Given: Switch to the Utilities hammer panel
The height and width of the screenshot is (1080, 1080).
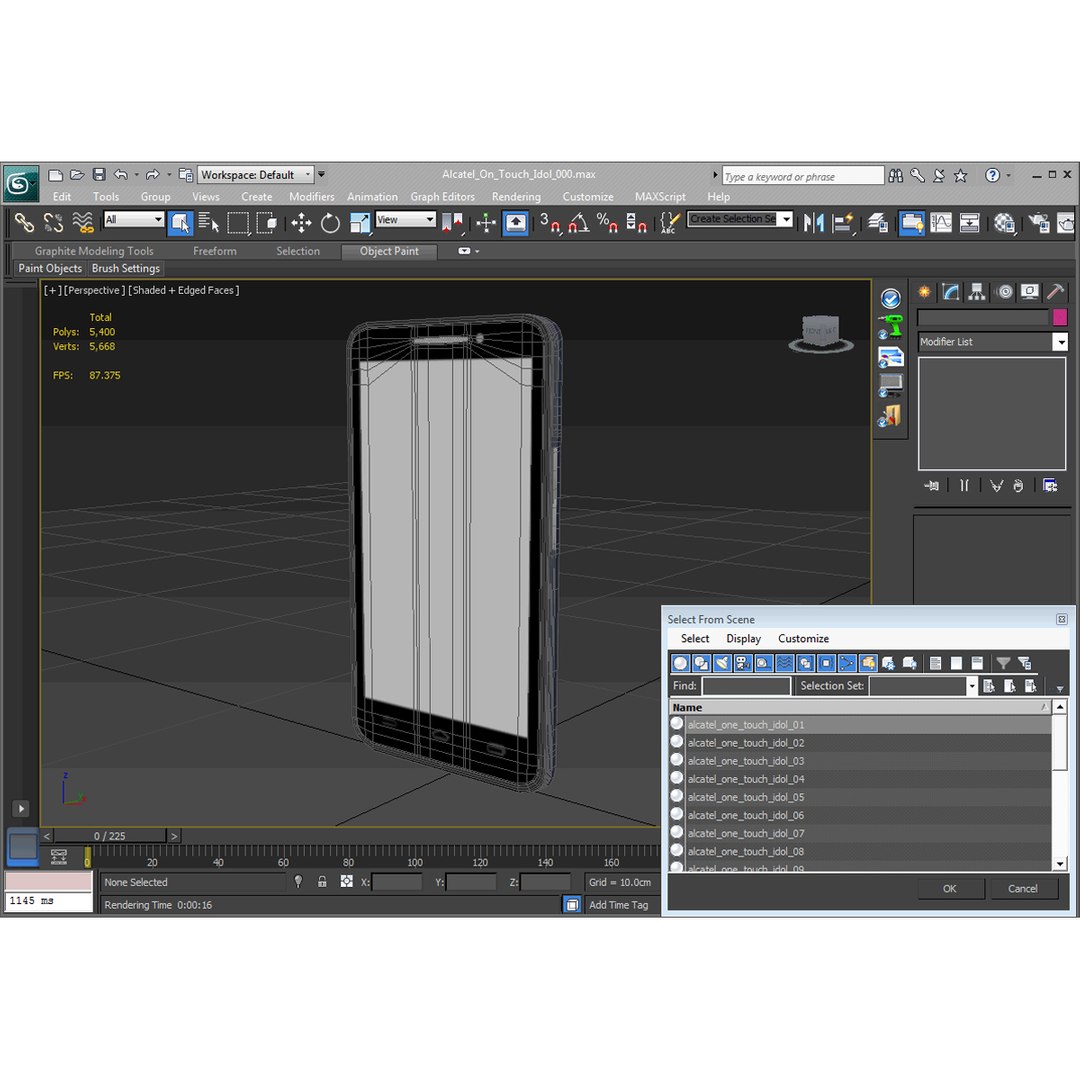Looking at the screenshot, I should coord(1055,292).
